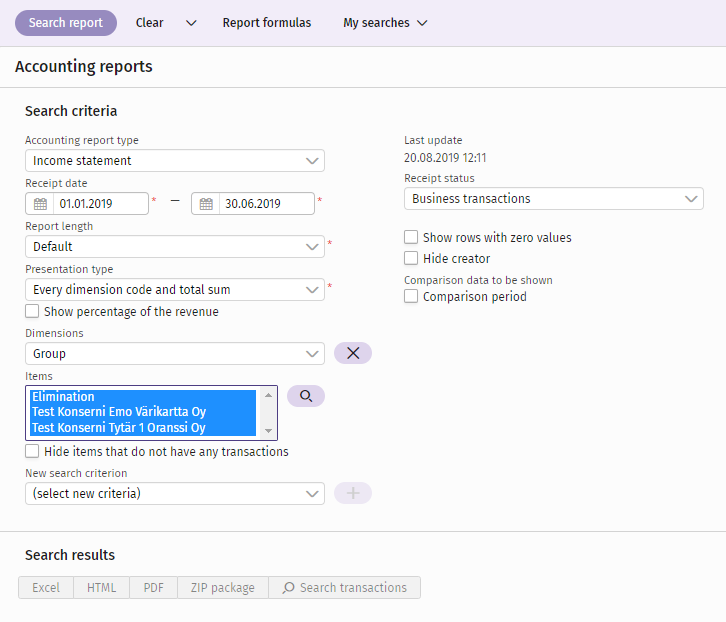Check the Comparison period option
Screen dimensions: 726x622
pos(411,296)
